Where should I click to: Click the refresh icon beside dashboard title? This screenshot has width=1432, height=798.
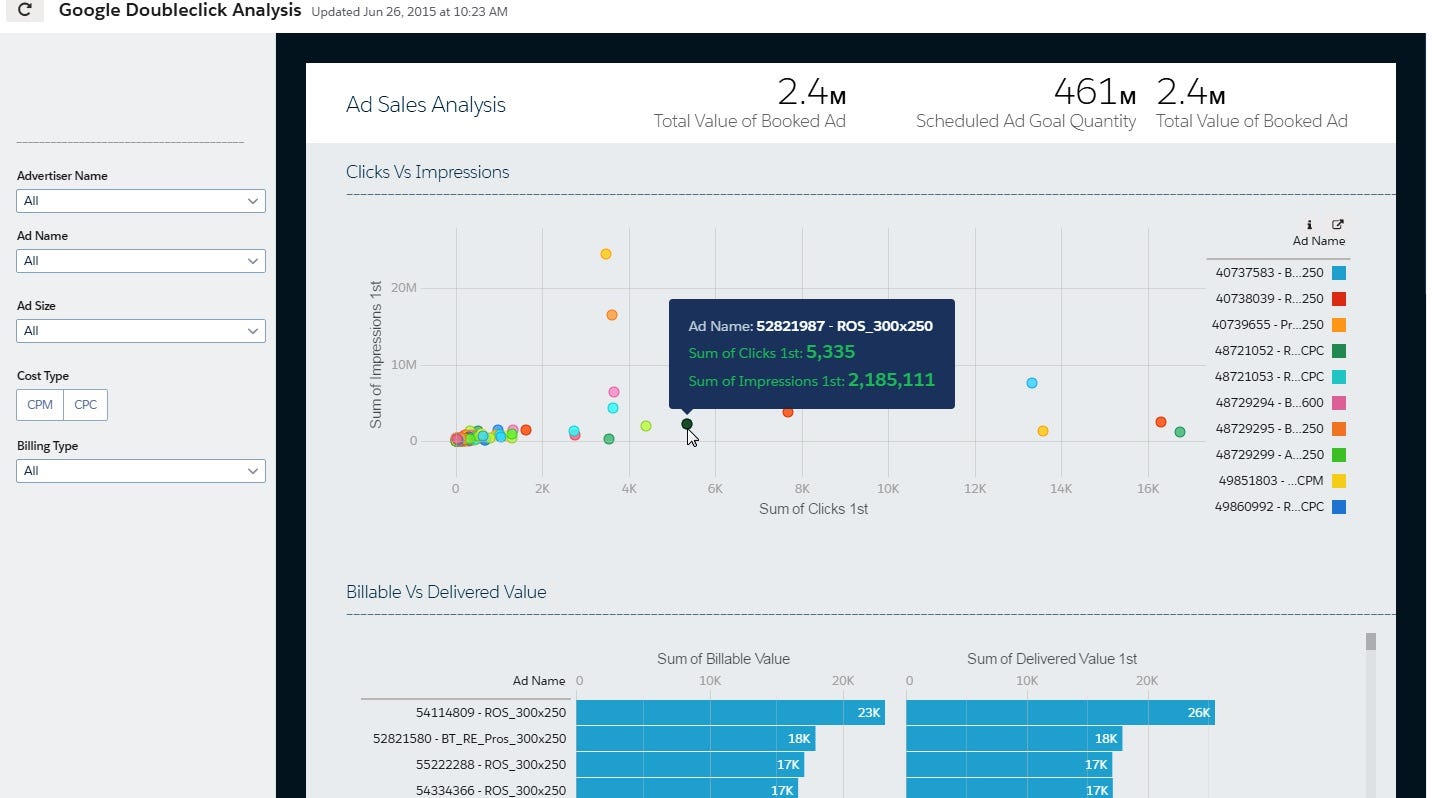pyautogui.click(x=25, y=10)
